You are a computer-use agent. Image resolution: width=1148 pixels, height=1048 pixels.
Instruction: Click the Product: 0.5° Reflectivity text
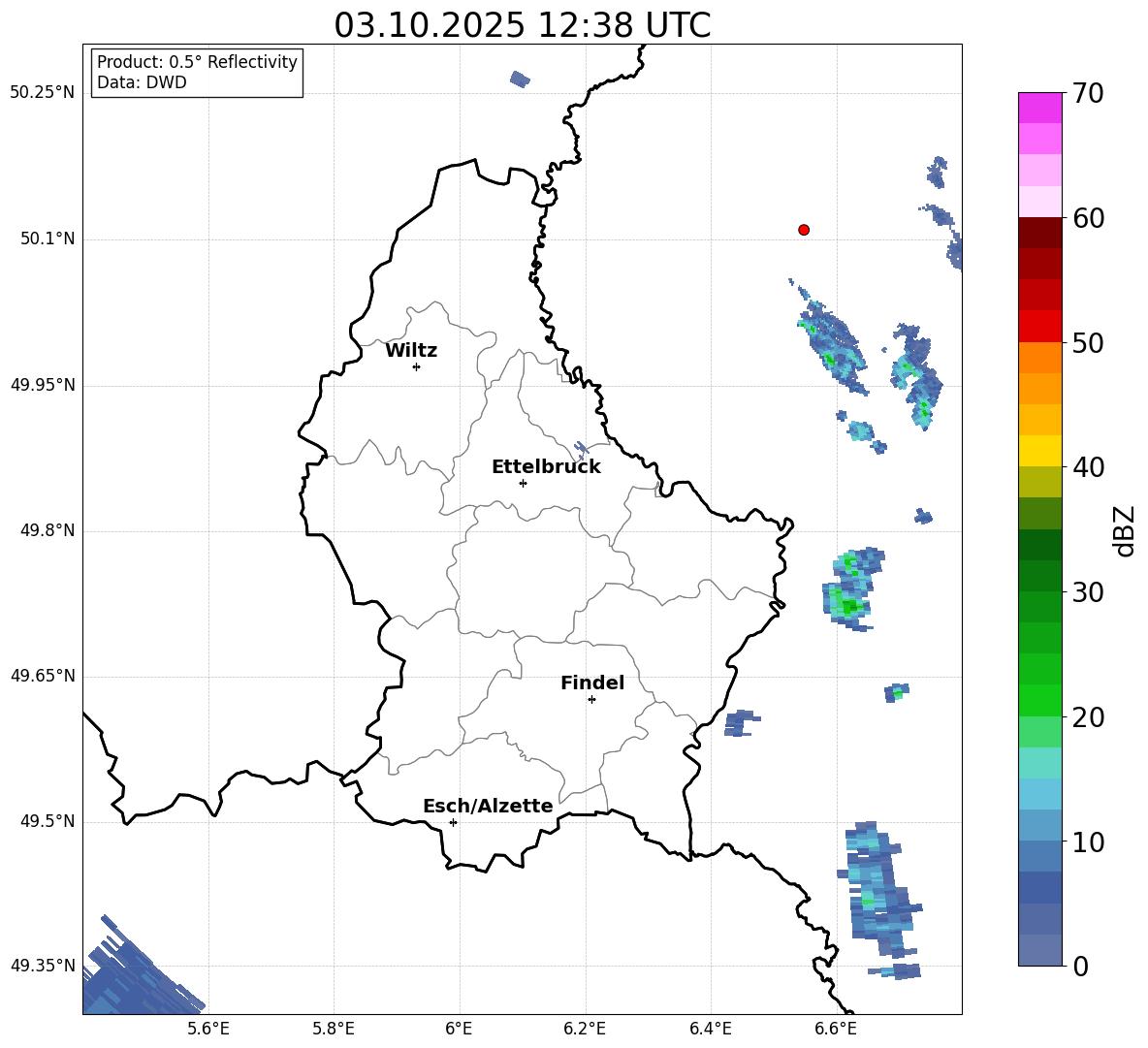[197, 62]
